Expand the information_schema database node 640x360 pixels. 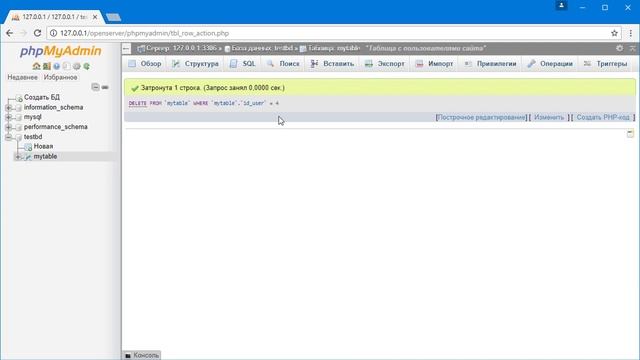coord(9,107)
